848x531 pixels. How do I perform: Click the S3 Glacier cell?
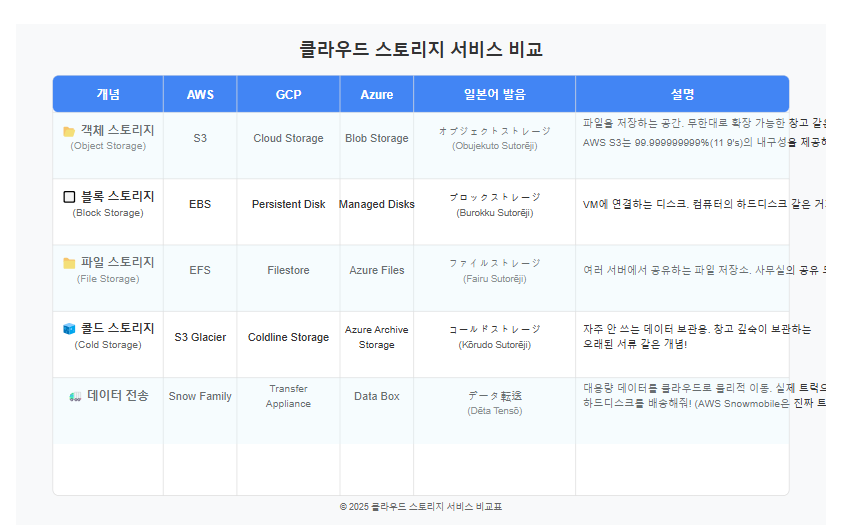(200, 337)
